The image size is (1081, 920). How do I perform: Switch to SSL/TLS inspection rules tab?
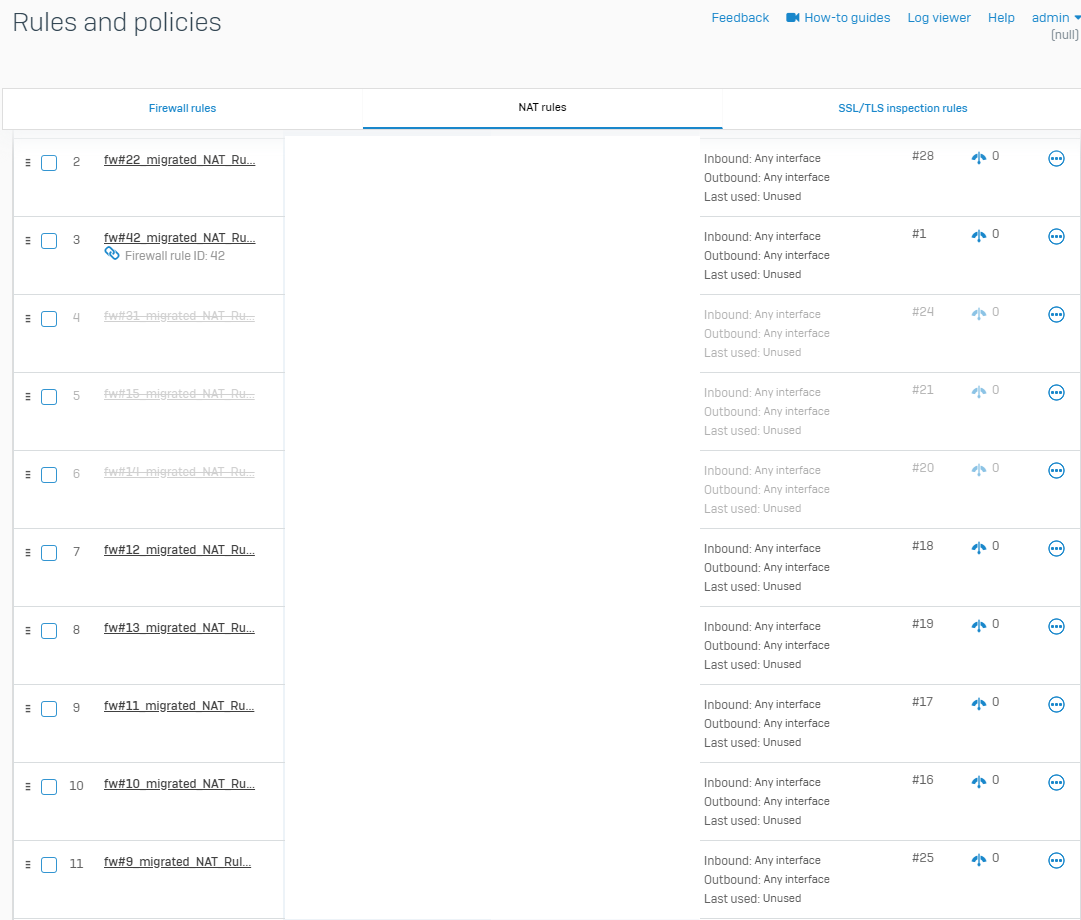[x=902, y=108]
